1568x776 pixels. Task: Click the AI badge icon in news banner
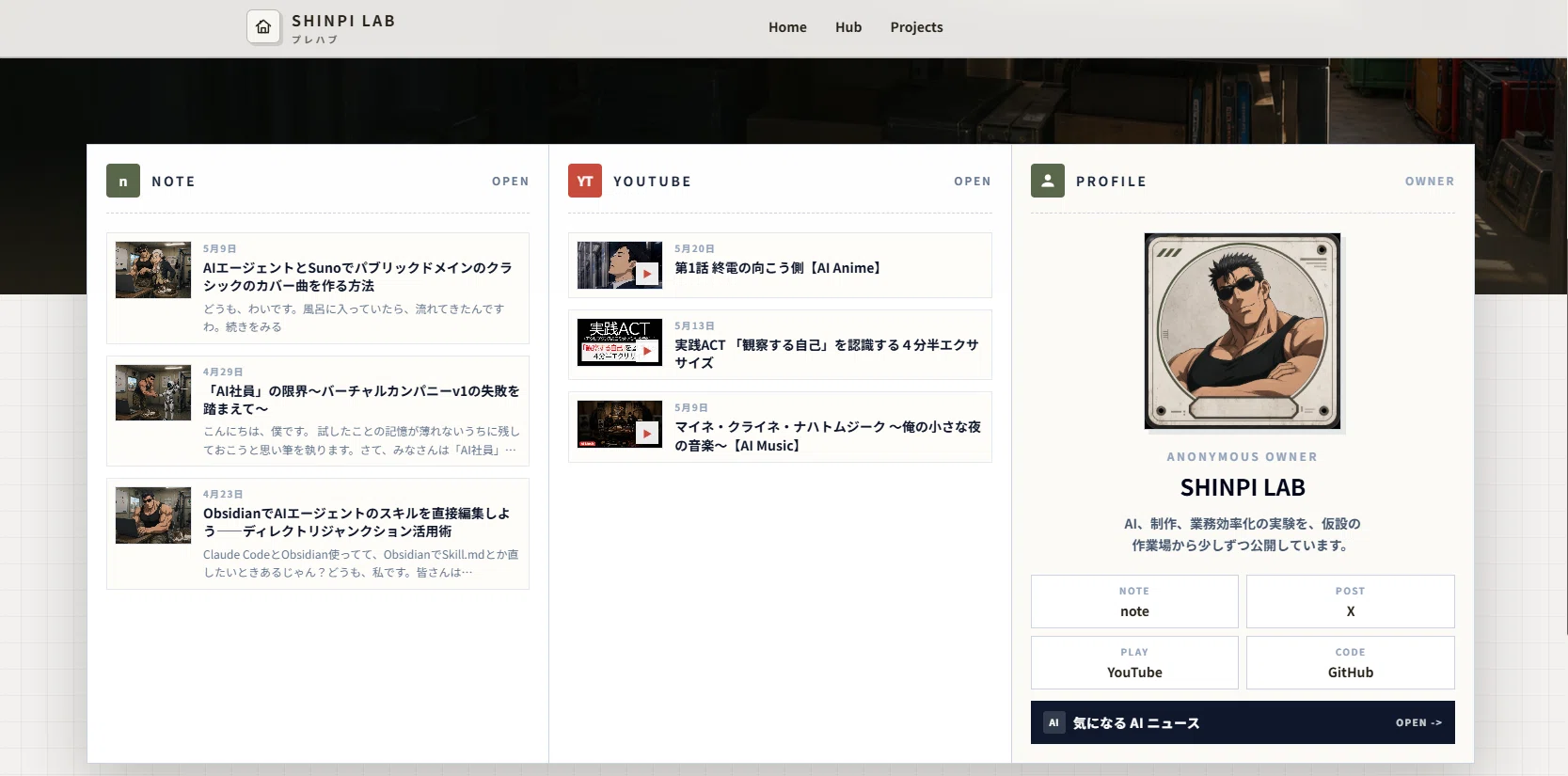pos(1053,722)
